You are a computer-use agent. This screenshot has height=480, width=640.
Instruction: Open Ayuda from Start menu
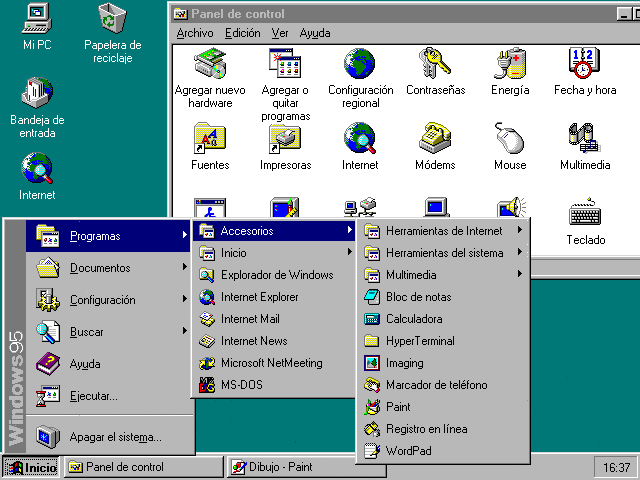109,364
